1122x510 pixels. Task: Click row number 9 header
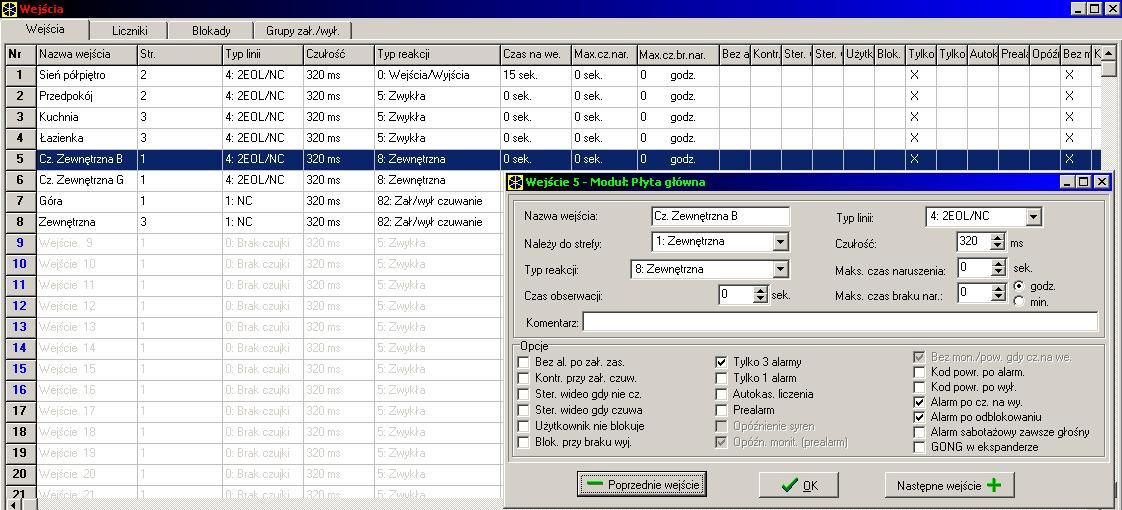coord(20,243)
